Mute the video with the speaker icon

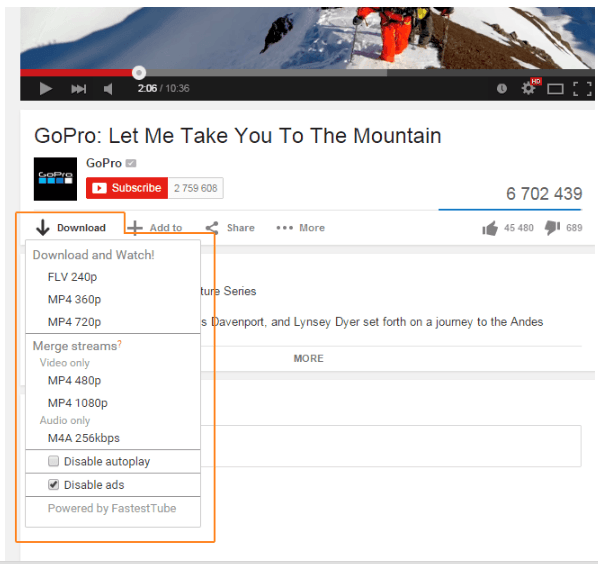(x=108, y=89)
